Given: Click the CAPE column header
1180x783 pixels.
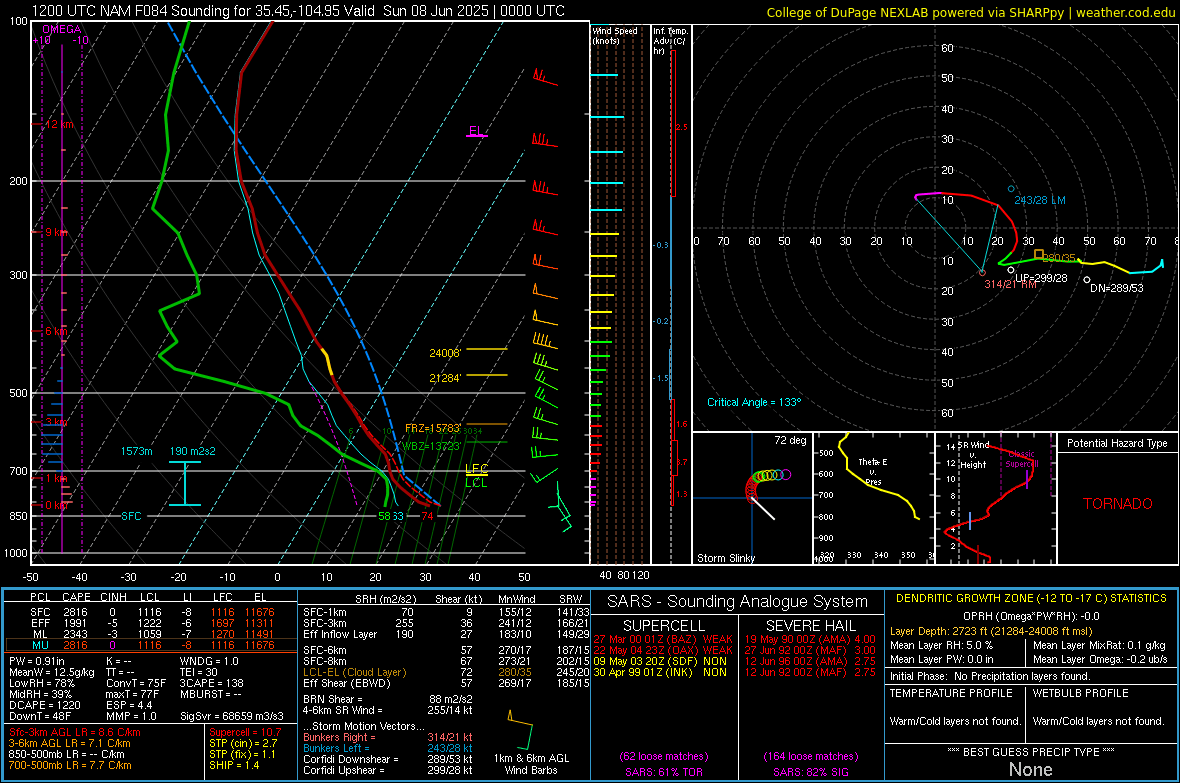Looking at the screenshot, I should 76,597.
